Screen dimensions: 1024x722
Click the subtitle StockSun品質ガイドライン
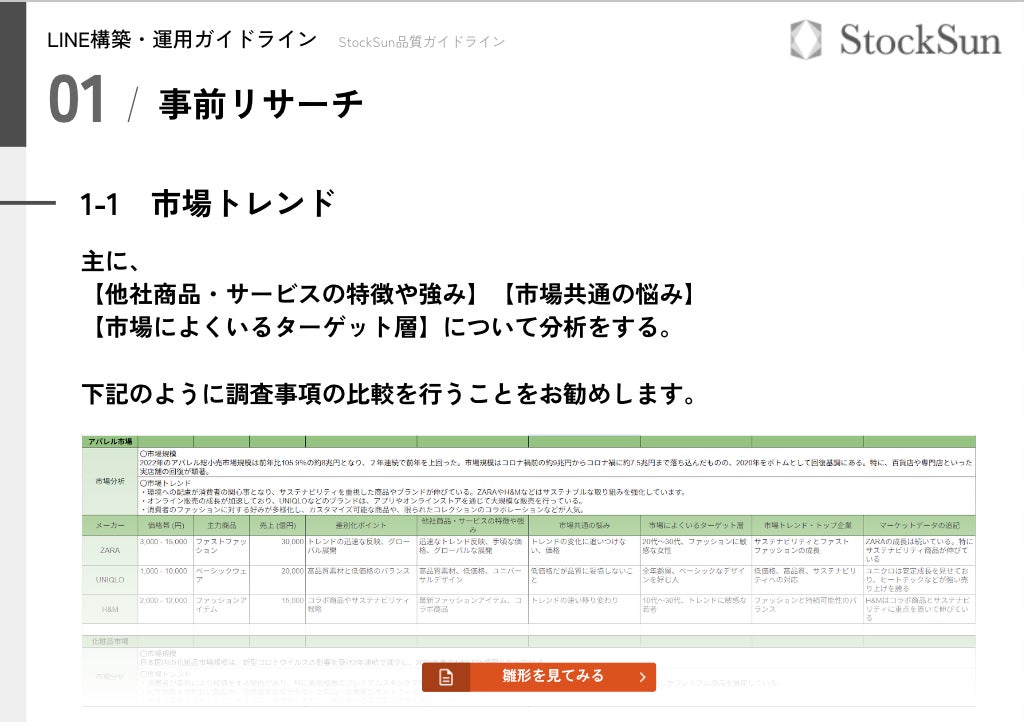point(421,42)
